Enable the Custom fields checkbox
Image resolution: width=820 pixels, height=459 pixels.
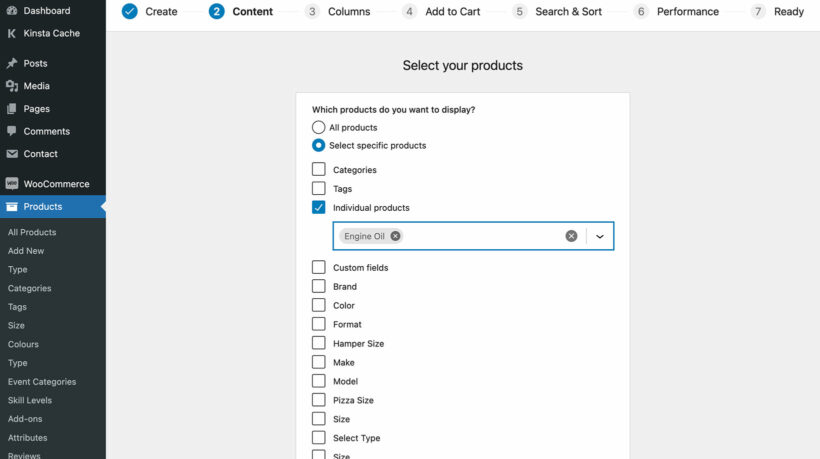tap(318, 267)
